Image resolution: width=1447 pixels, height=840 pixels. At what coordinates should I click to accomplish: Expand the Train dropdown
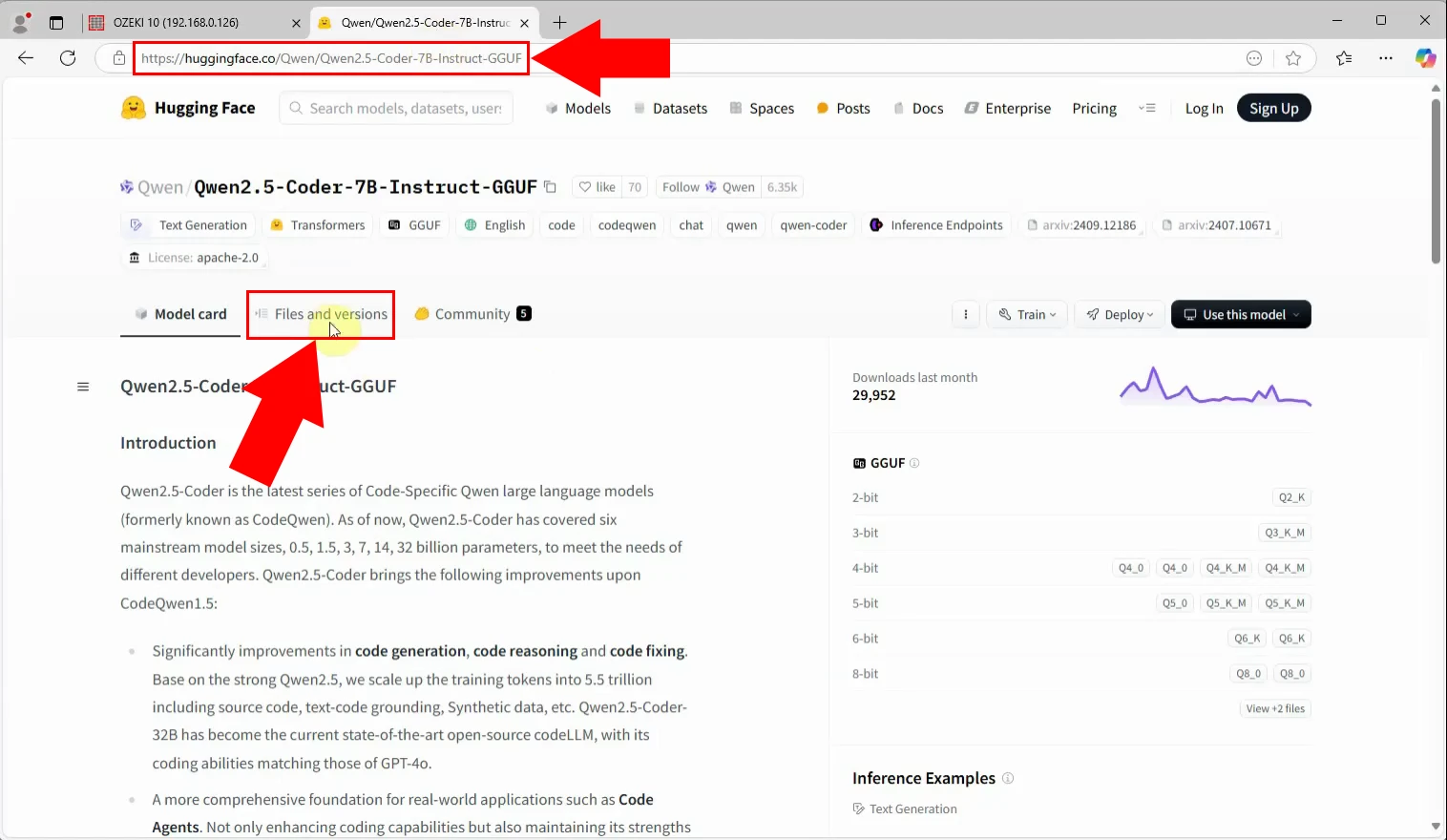(1027, 314)
